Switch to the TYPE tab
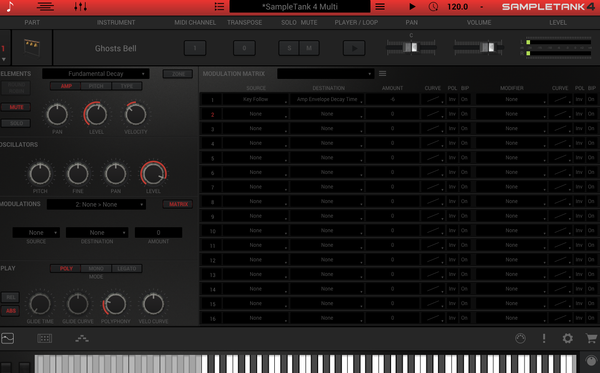The image size is (600, 373). click(127, 86)
